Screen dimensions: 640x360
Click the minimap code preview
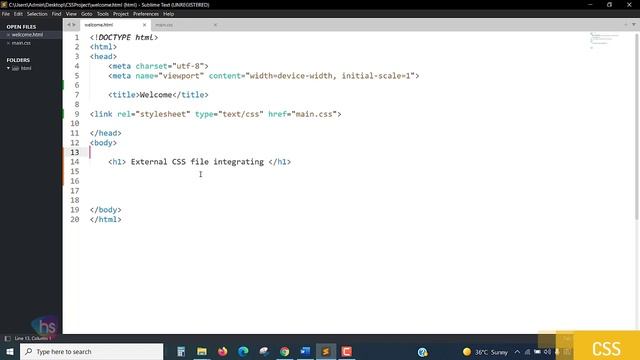point(604,40)
